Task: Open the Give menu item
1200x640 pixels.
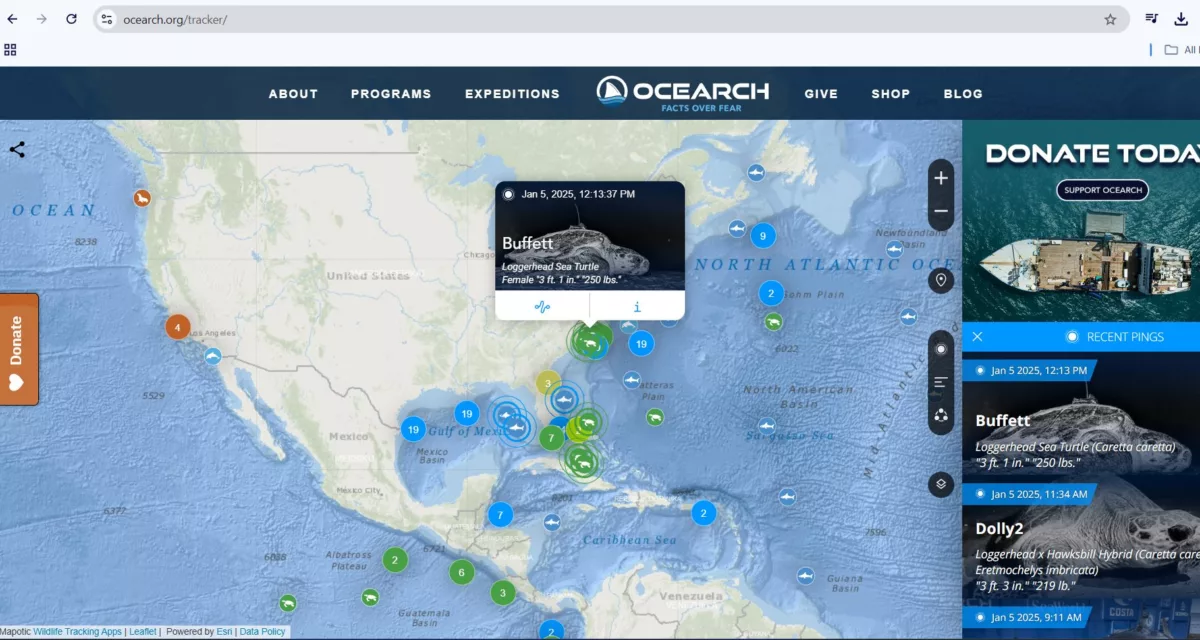Action: pyautogui.click(x=821, y=94)
